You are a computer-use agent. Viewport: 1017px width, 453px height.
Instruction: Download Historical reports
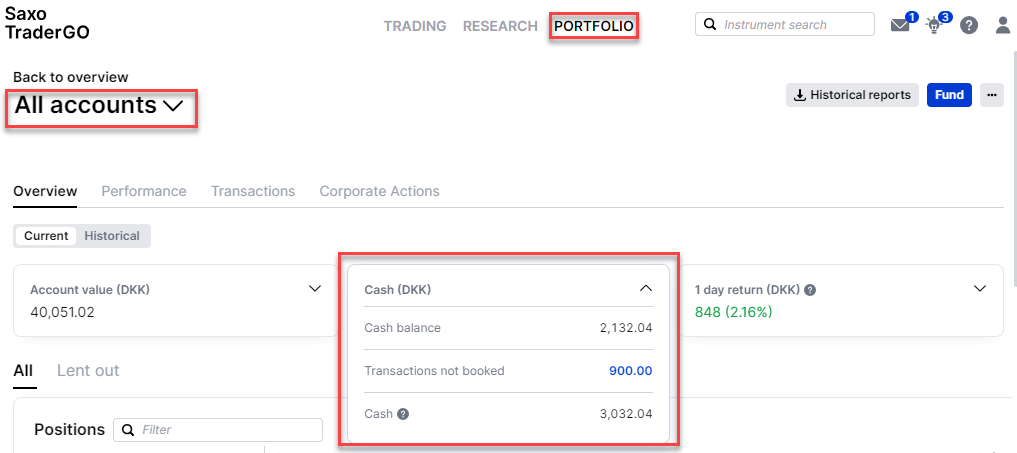pyautogui.click(x=852, y=95)
